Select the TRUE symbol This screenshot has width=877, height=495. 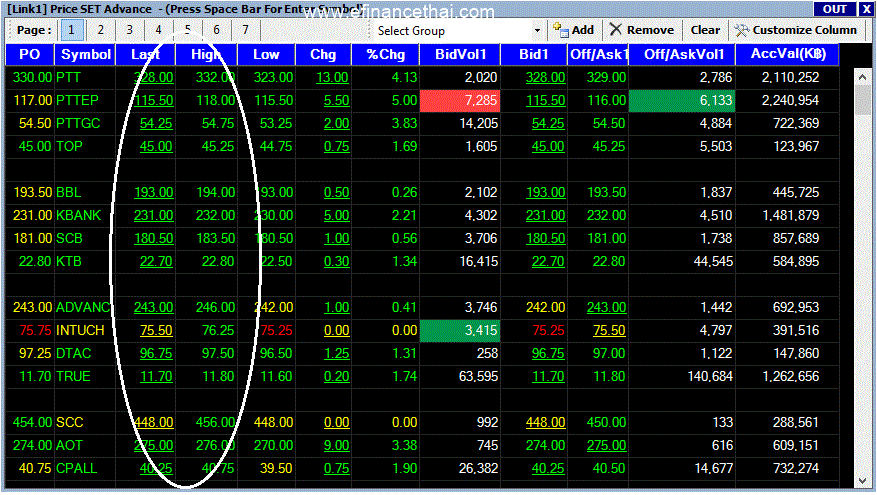73,376
